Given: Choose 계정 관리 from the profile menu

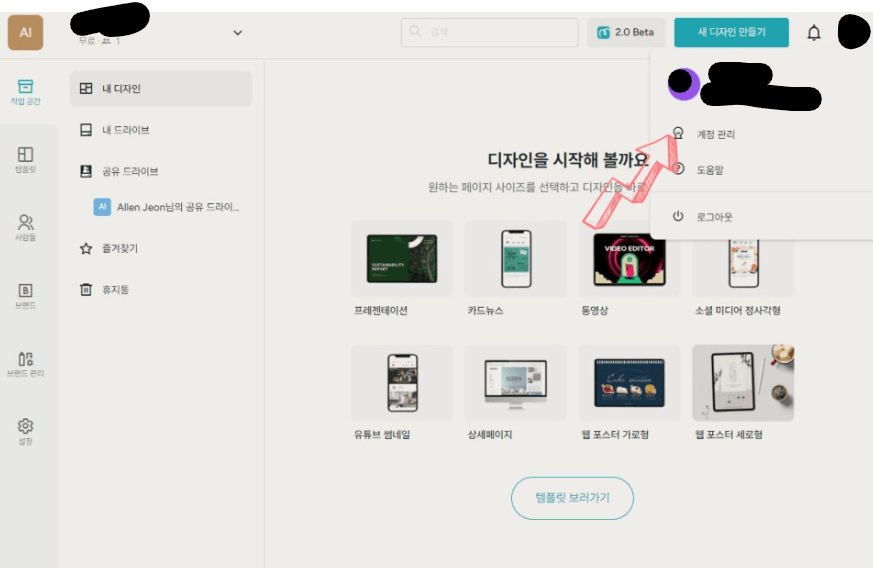Looking at the screenshot, I should (x=715, y=134).
